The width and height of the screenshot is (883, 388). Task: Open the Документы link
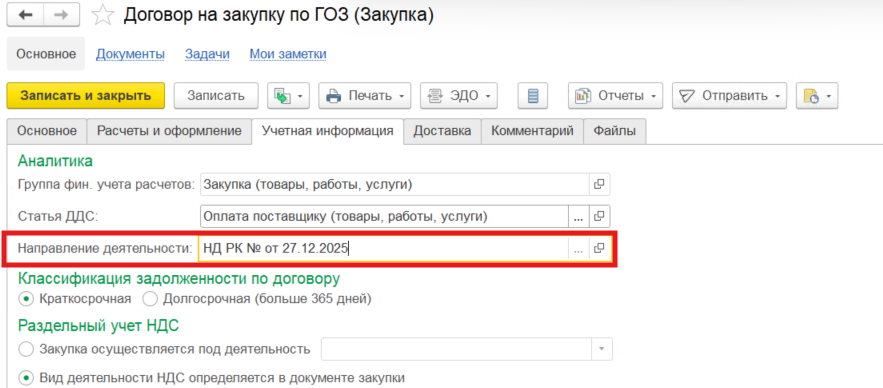coord(130,54)
